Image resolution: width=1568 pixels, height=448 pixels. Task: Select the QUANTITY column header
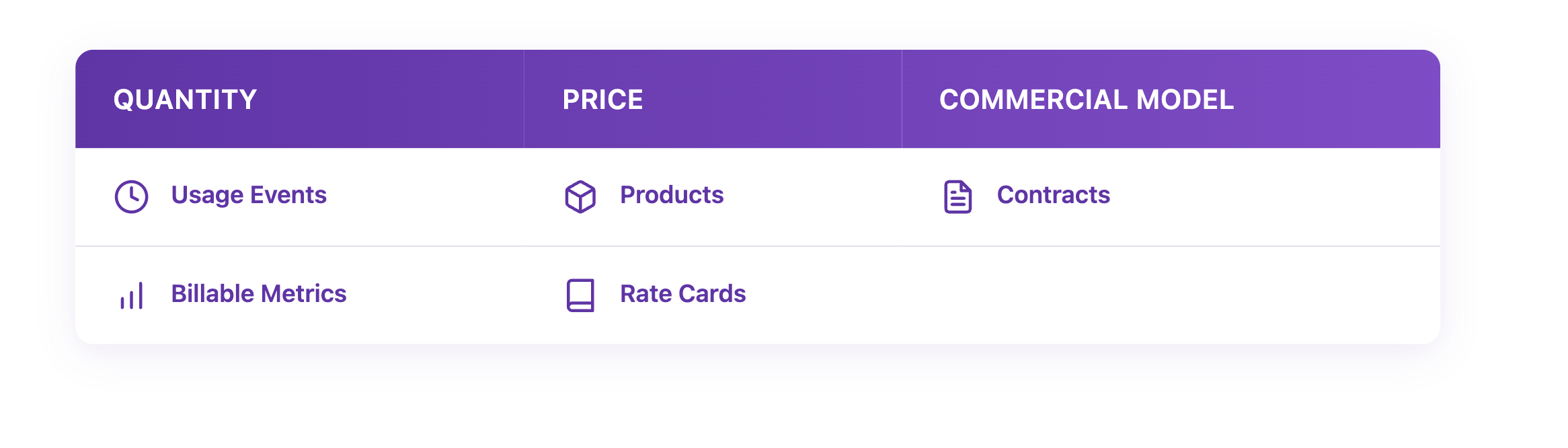[x=185, y=100]
